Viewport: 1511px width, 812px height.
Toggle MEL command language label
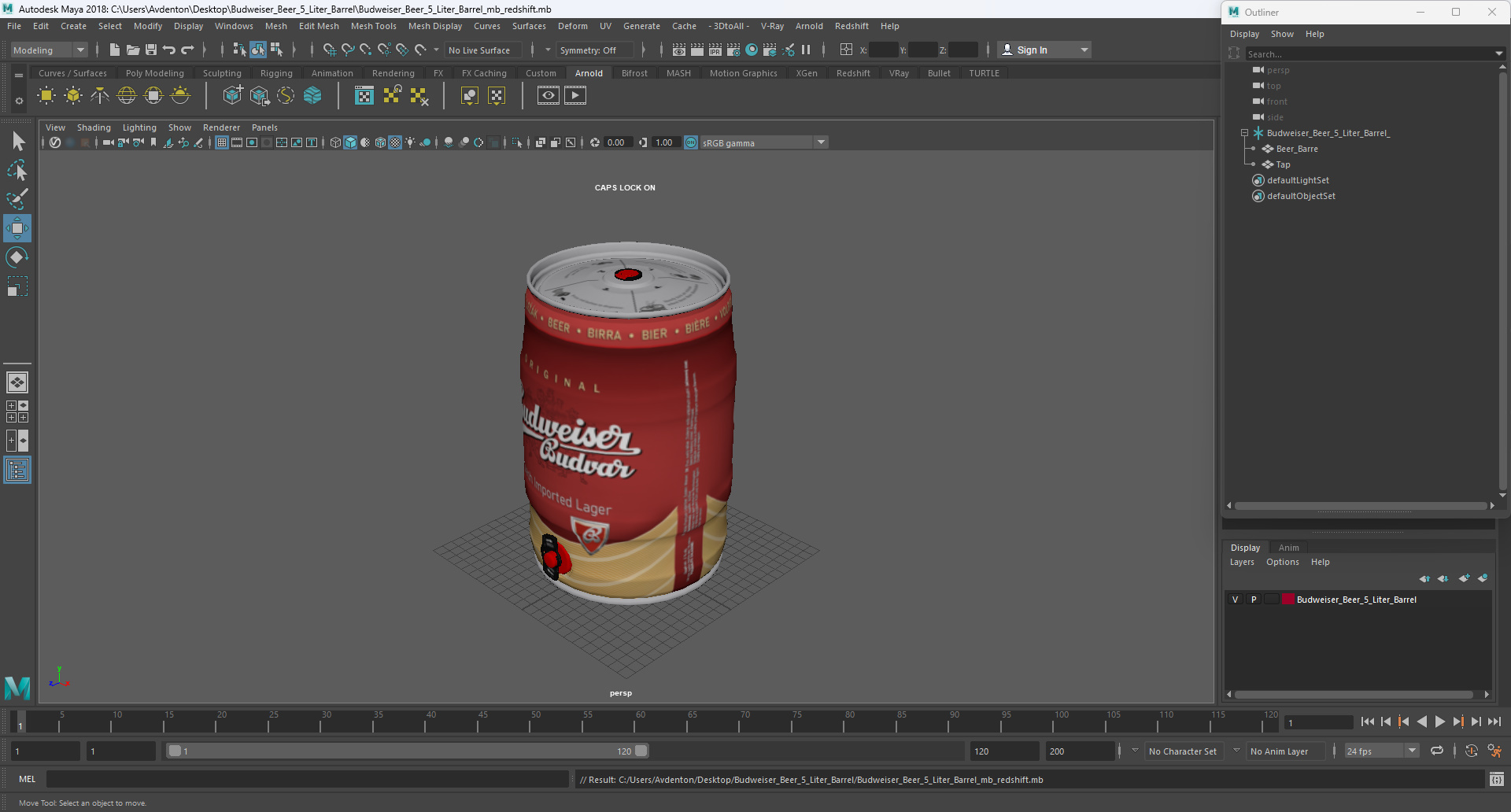[28, 779]
